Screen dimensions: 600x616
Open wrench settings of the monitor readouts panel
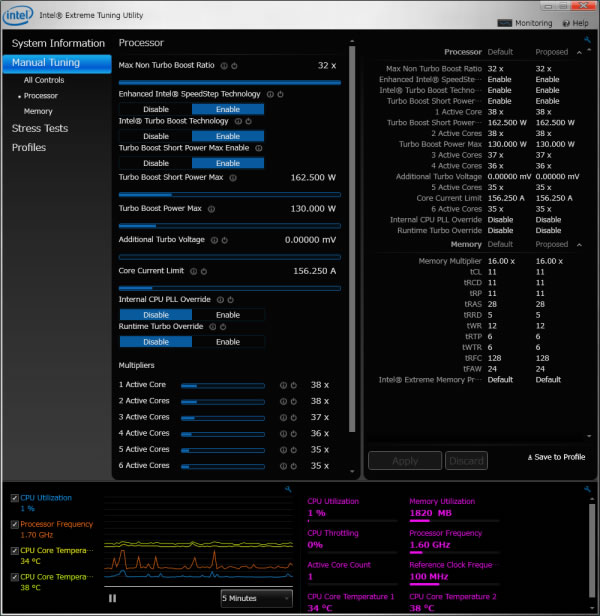587,489
